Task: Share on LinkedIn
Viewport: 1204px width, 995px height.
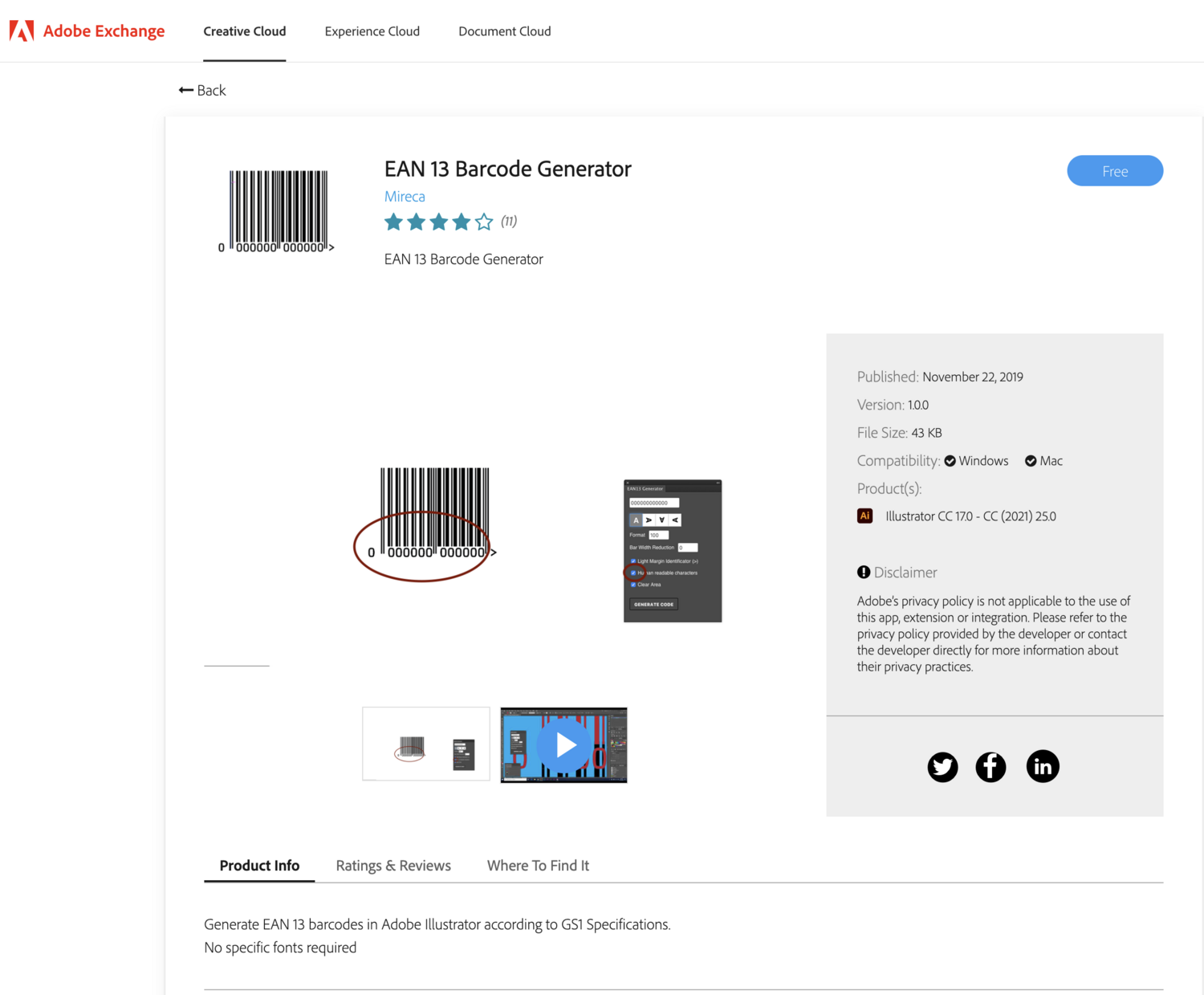Action: (x=1042, y=767)
